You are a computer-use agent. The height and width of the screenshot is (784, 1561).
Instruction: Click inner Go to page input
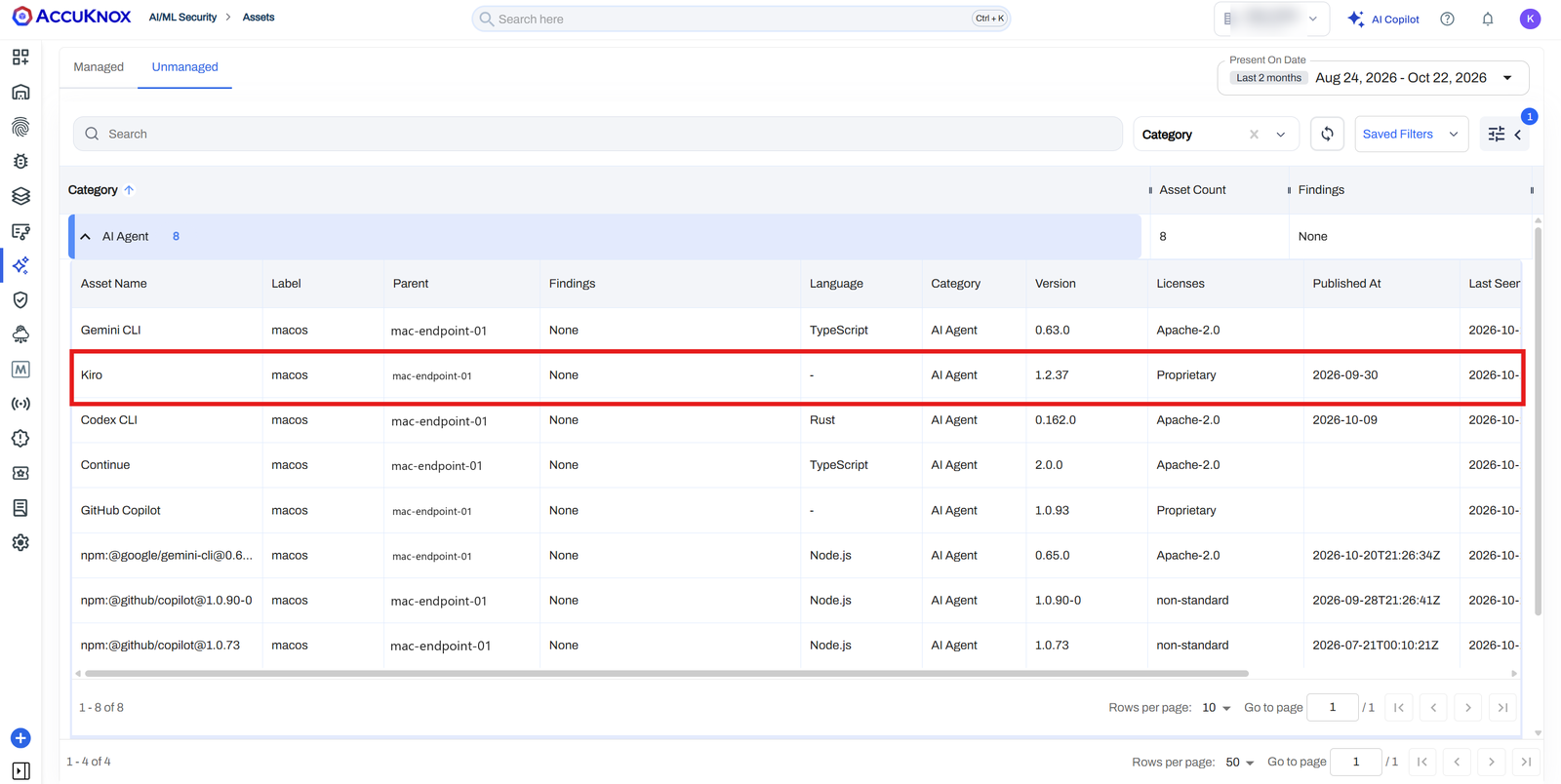pyautogui.click(x=1332, y=708)
